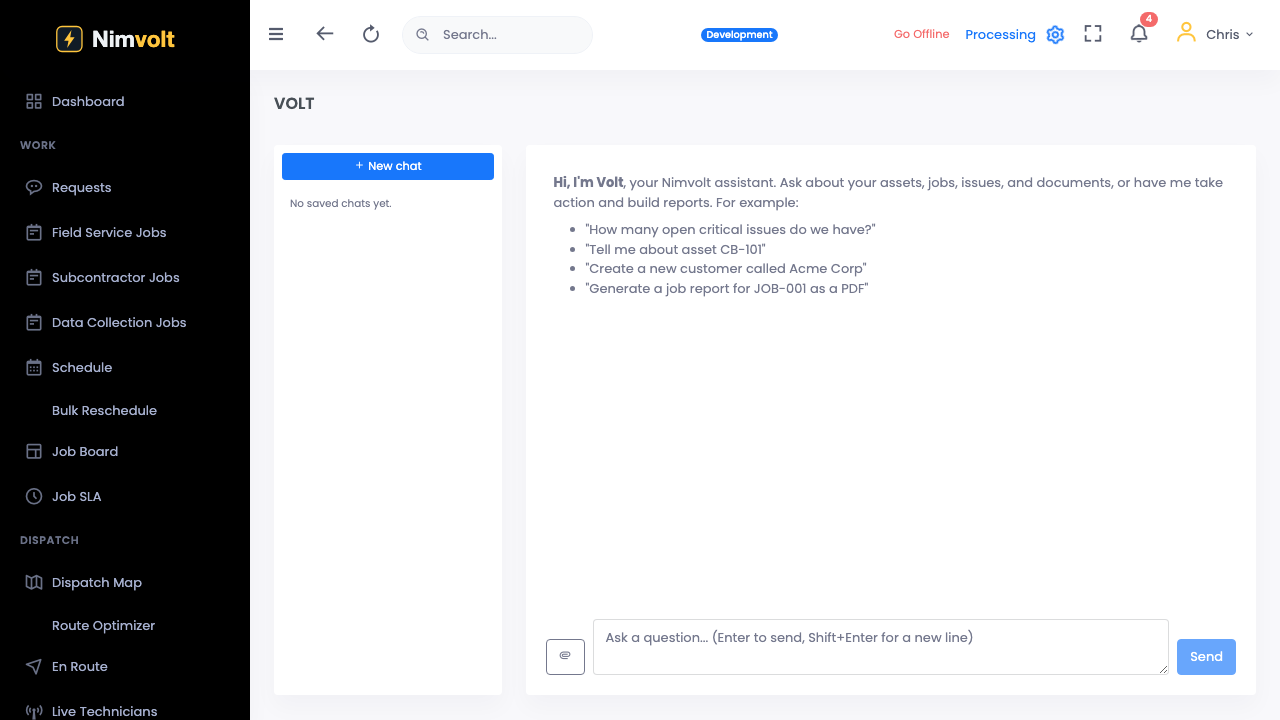Open Field Service Jobs
Screen dimensions: 1280x720
[109, 232]
